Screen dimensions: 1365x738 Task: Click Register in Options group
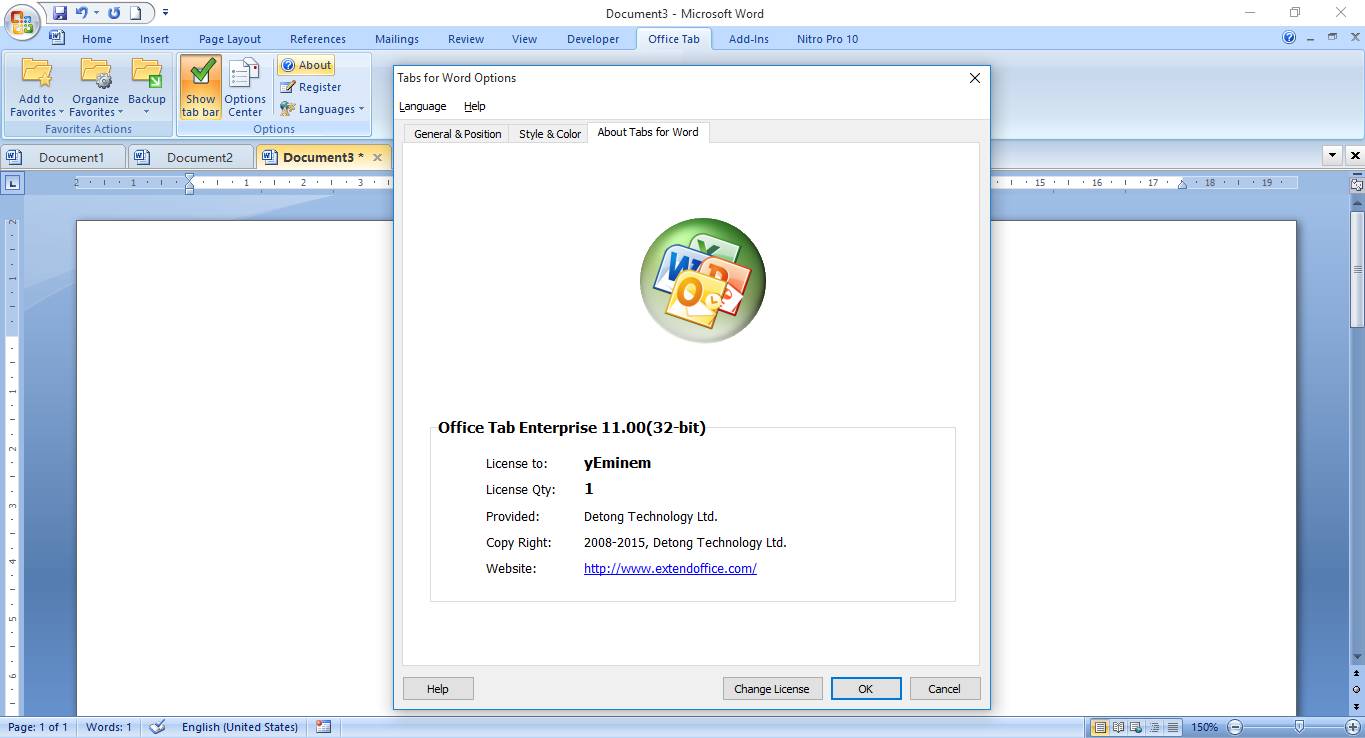click(311, 87)
